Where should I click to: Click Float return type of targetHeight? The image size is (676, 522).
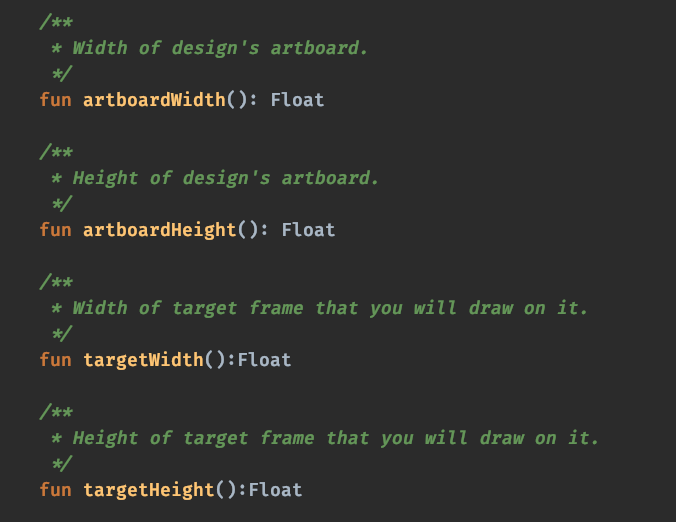[x=275, y=490]
